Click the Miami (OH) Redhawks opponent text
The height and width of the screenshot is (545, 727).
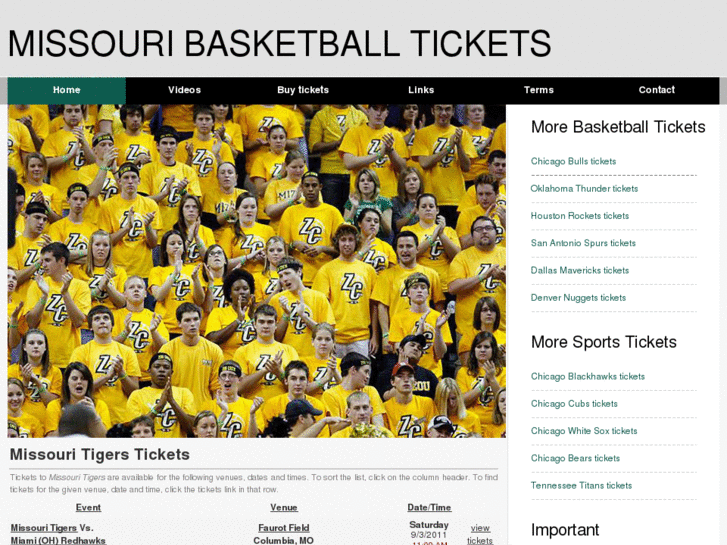58,540
